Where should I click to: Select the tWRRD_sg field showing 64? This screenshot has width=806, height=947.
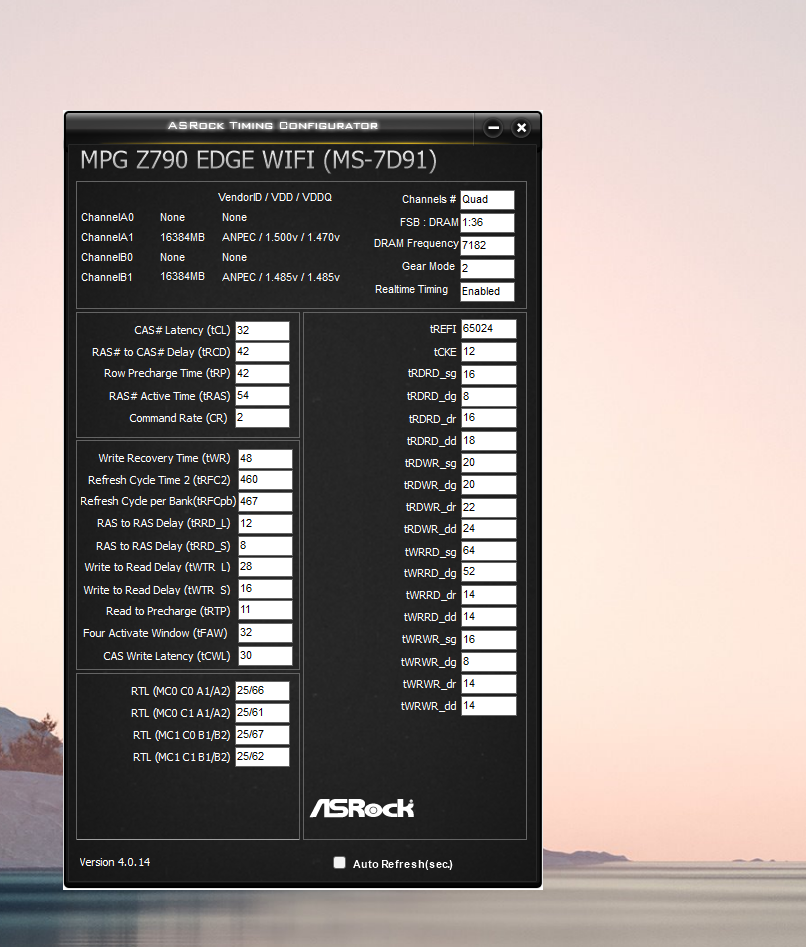(488, 551)
